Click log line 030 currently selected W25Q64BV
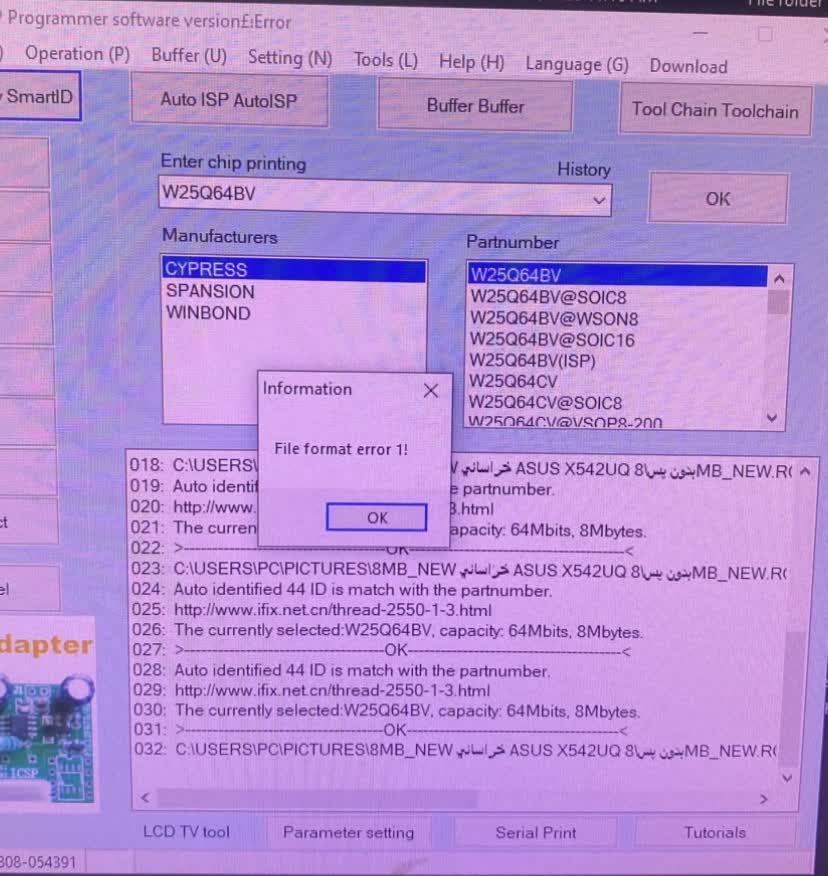The width and height of the screenshot is (828, 876). point(408,711)
